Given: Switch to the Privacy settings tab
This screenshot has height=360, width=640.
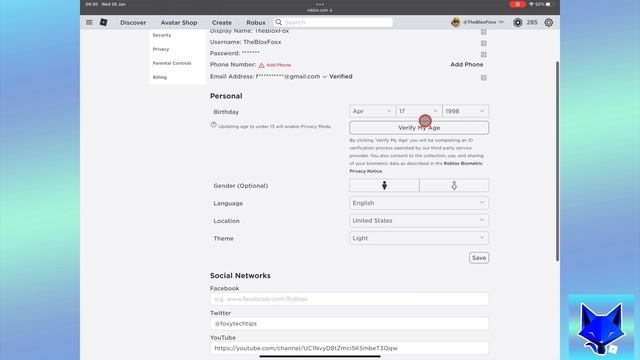Looking at the screenshot, I should (161, 49).
